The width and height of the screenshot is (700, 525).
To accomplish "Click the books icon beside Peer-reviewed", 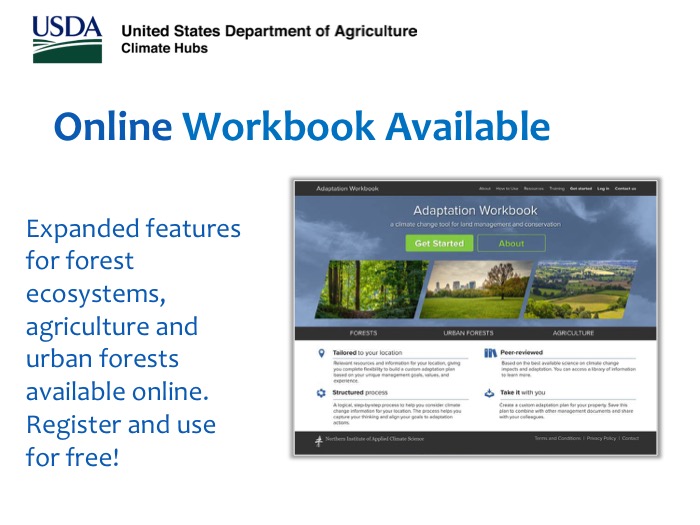I will [x=490, y=353].
